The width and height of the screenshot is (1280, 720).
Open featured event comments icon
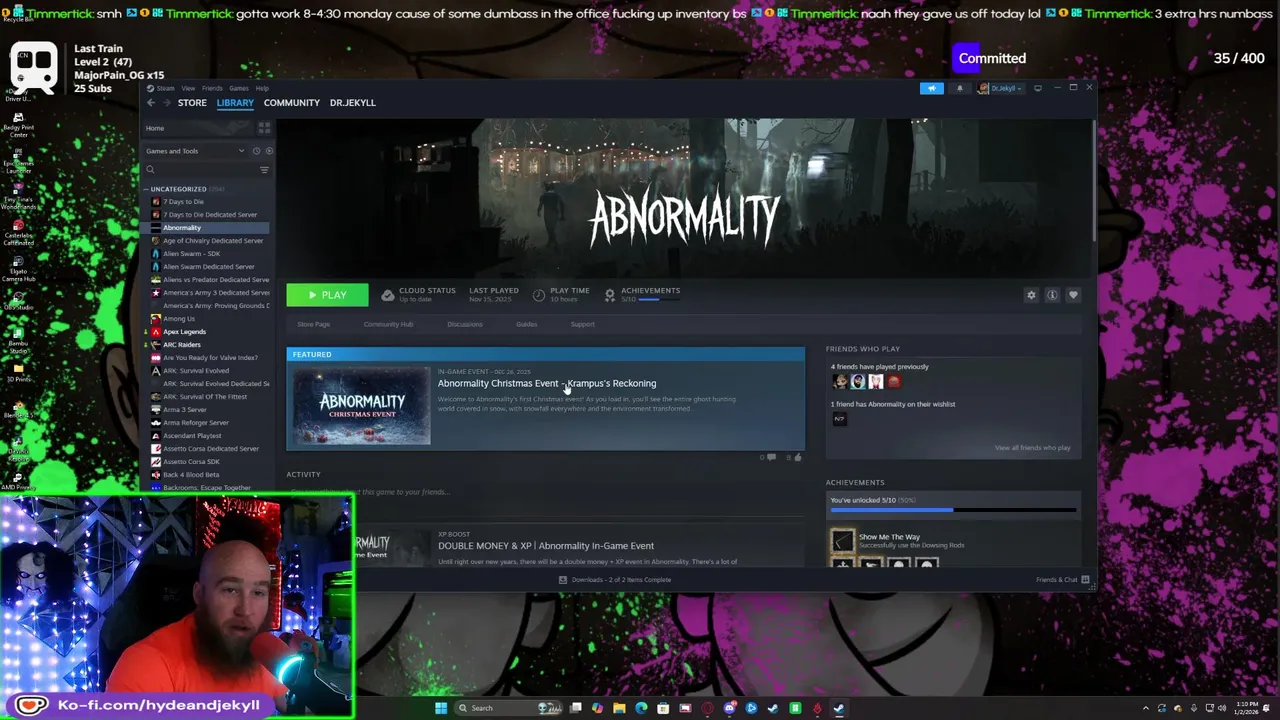[x=771, y=457]
